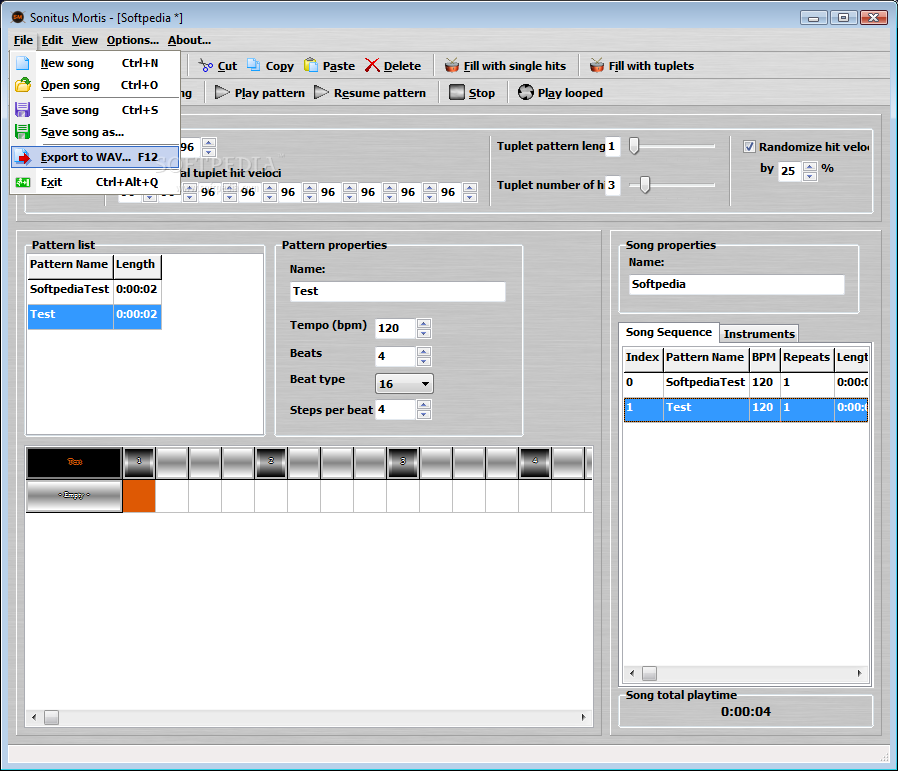Click the song Name field Softpedia

pos(737,284)
